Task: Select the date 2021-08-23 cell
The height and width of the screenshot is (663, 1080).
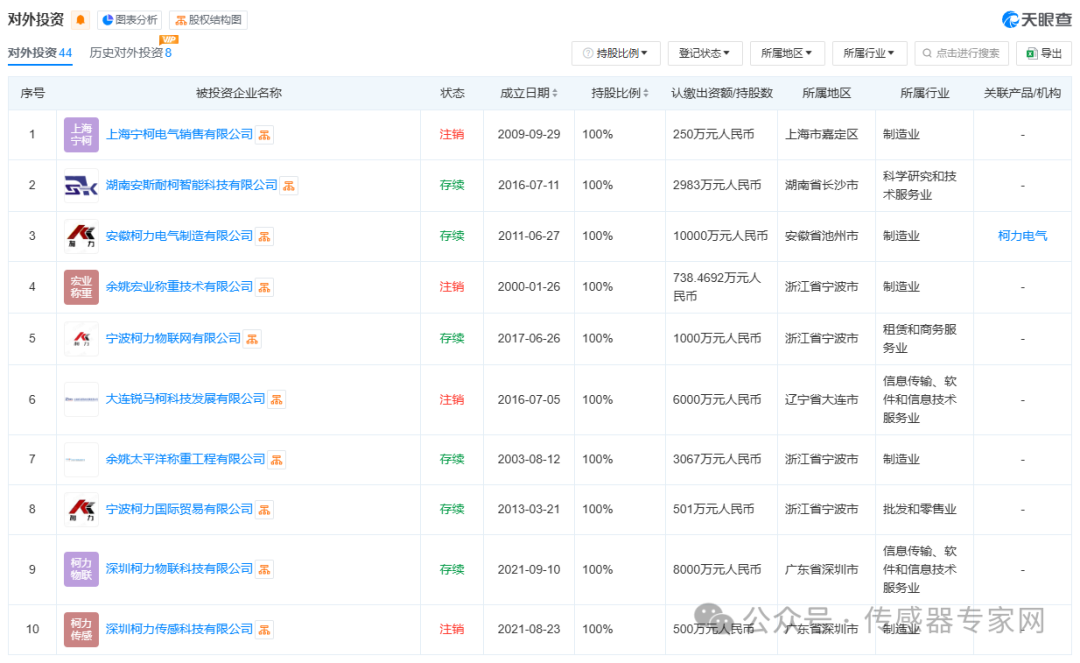Action: click(529, 629)
